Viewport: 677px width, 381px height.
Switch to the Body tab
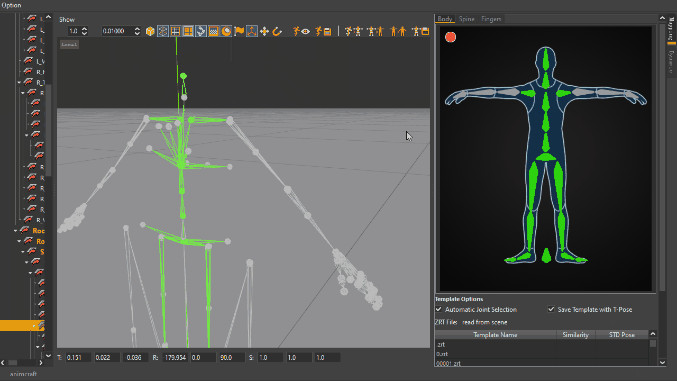pyautogui.click(x=444, y=19)
